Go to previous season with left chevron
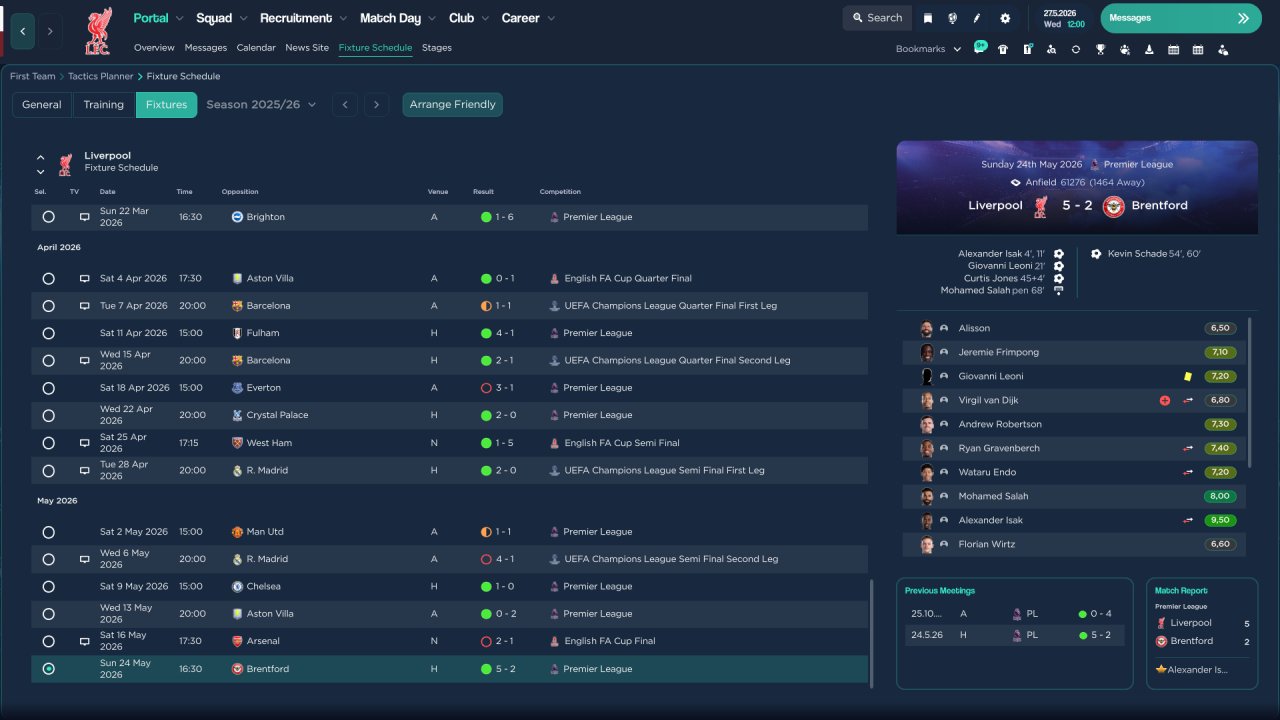 click(x=345, y=105)
